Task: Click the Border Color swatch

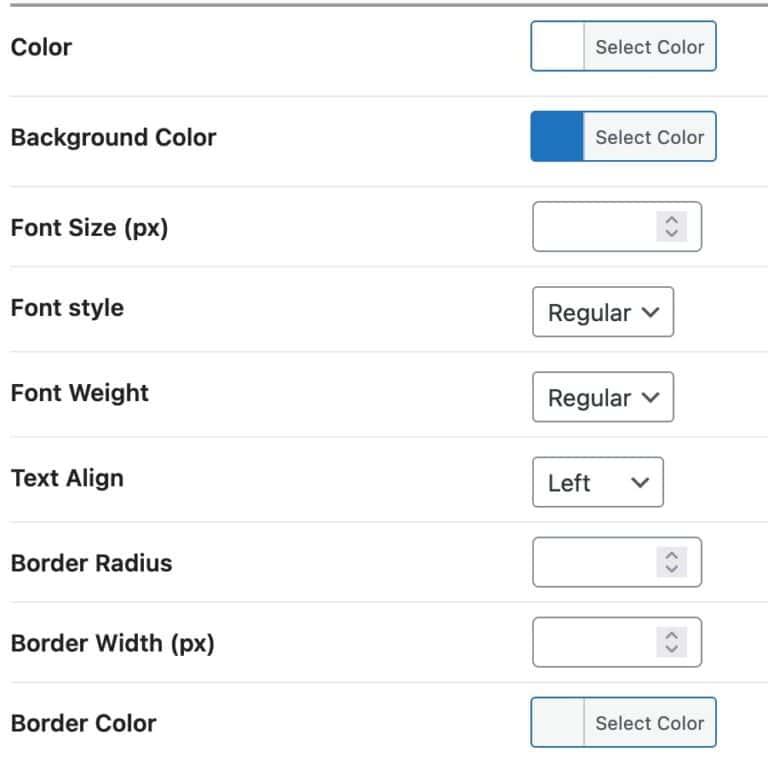Action: pyautogui.click(x=557, y=723)
